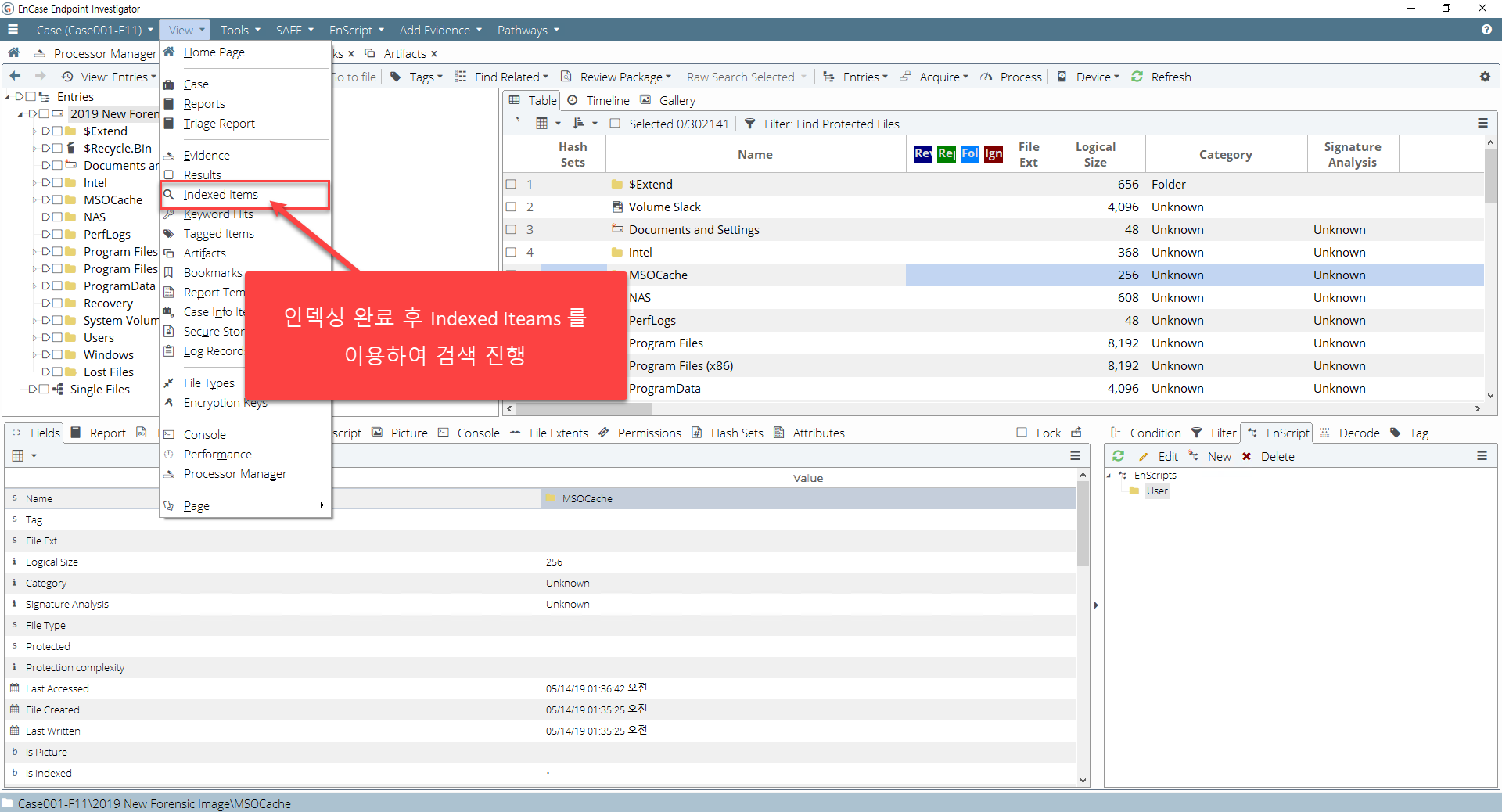The image size is (1502, 812).
Task: Click the Process toolbar button
Action: (1012, 77)
